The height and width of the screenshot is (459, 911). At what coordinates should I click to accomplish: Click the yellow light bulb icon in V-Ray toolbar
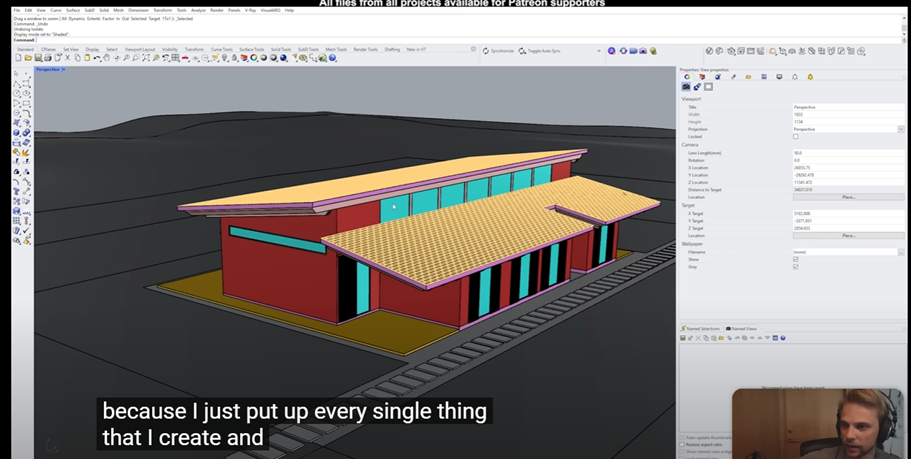pyautogui.click(x=654, y=51)
